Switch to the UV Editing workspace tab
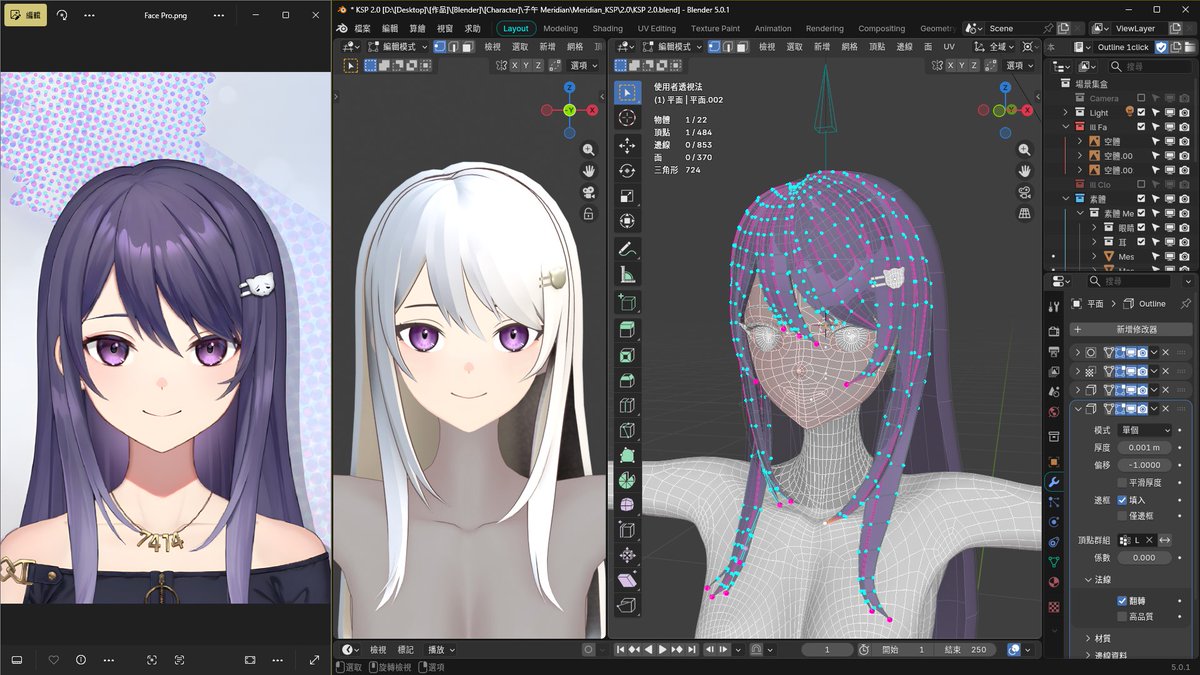 (657, 29)
